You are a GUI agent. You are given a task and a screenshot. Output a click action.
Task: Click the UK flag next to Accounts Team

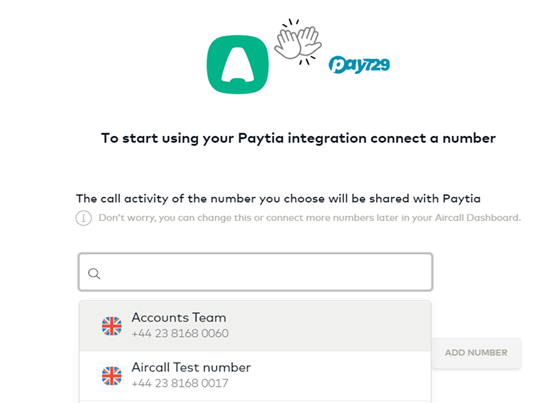[112, 326]
